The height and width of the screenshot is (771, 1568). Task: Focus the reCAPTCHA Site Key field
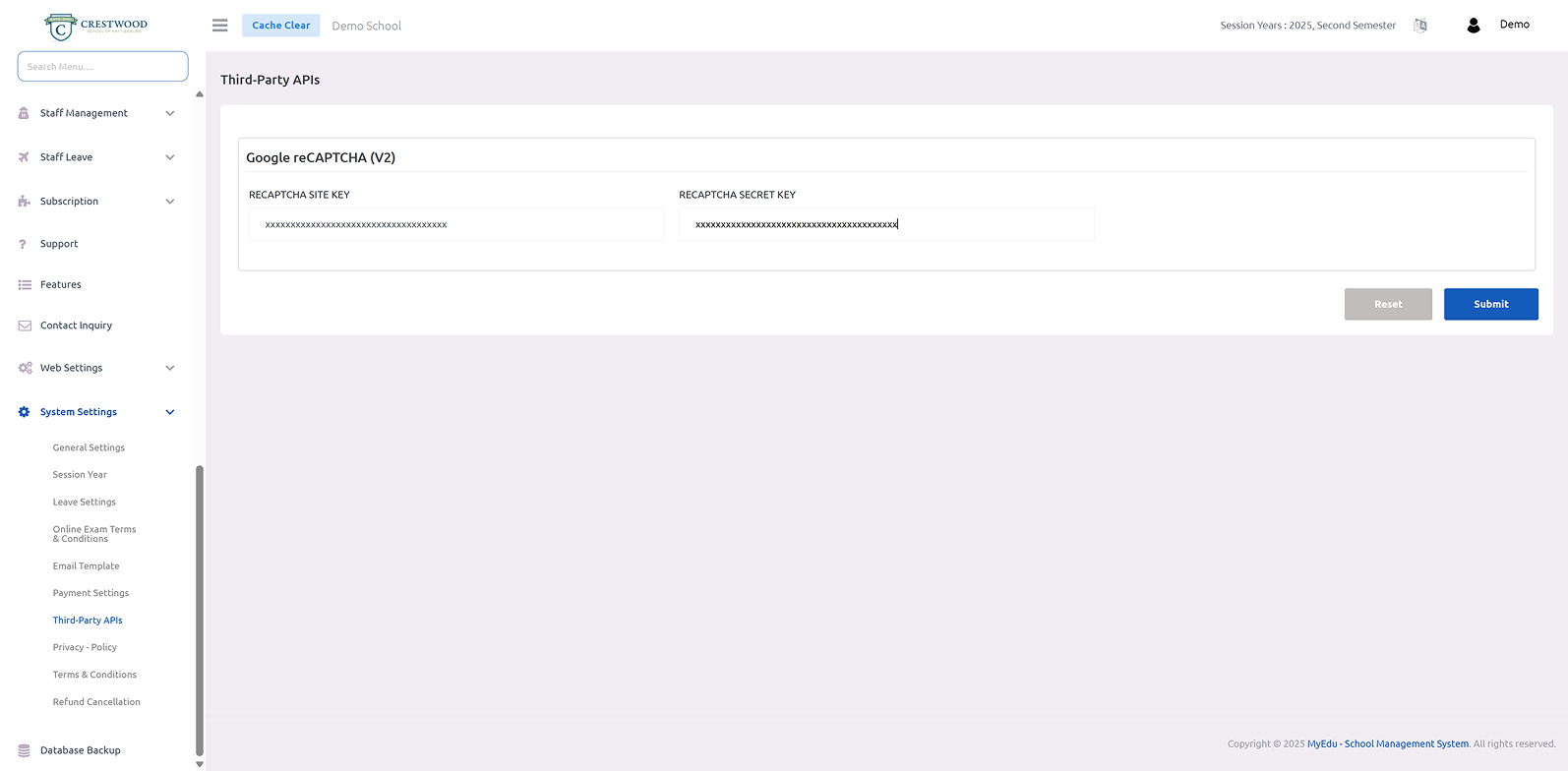tap(456, 224)
